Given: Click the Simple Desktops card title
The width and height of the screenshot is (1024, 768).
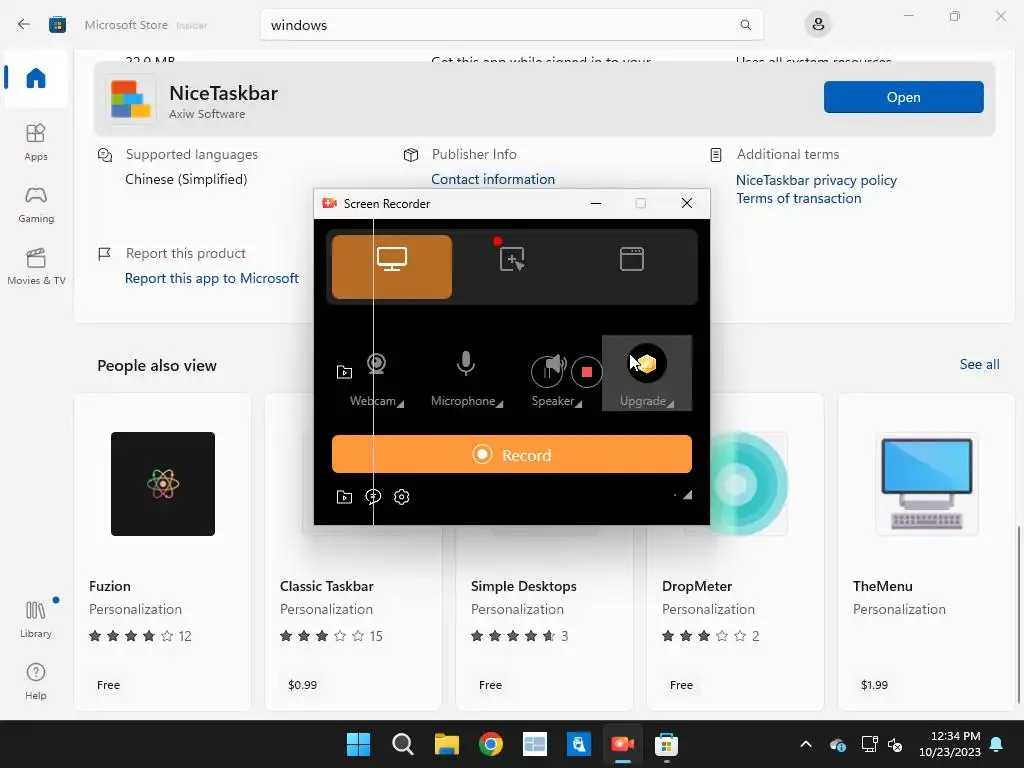Looking at the screenshot, I should 524,586.
